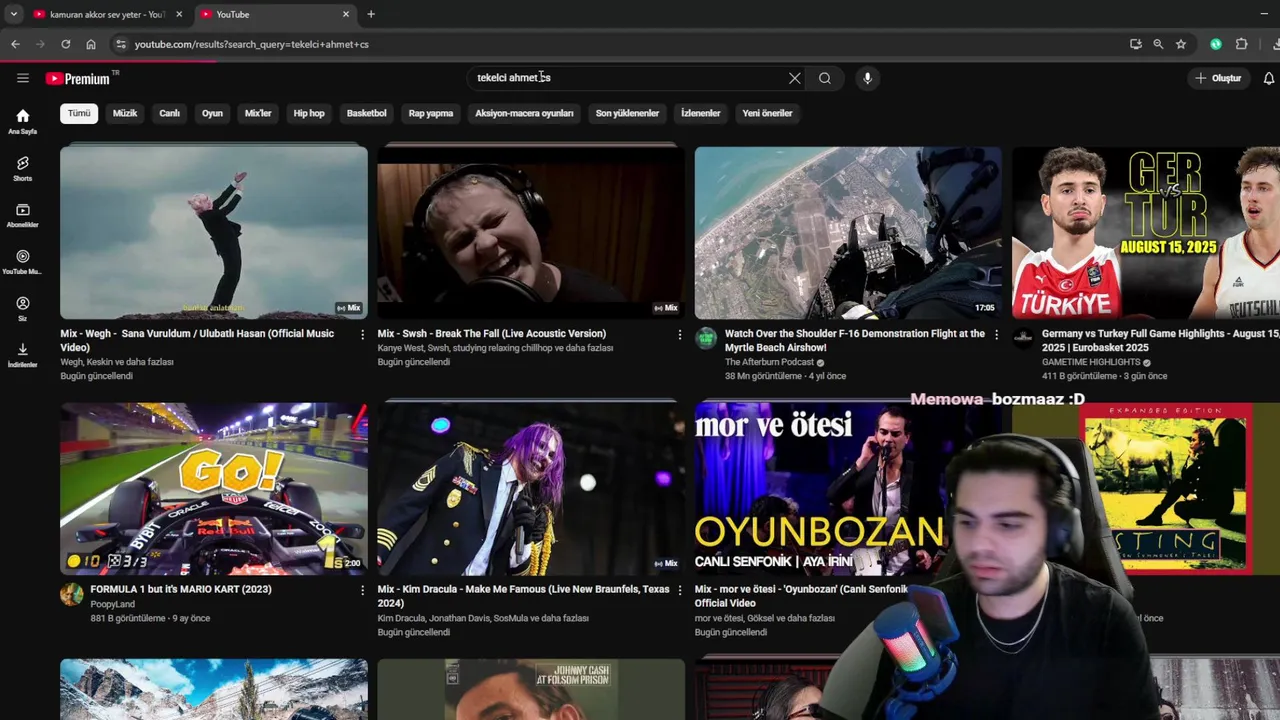
Task: Click the zoom magnifier in address bar
Action: [x=1158, y=44]
